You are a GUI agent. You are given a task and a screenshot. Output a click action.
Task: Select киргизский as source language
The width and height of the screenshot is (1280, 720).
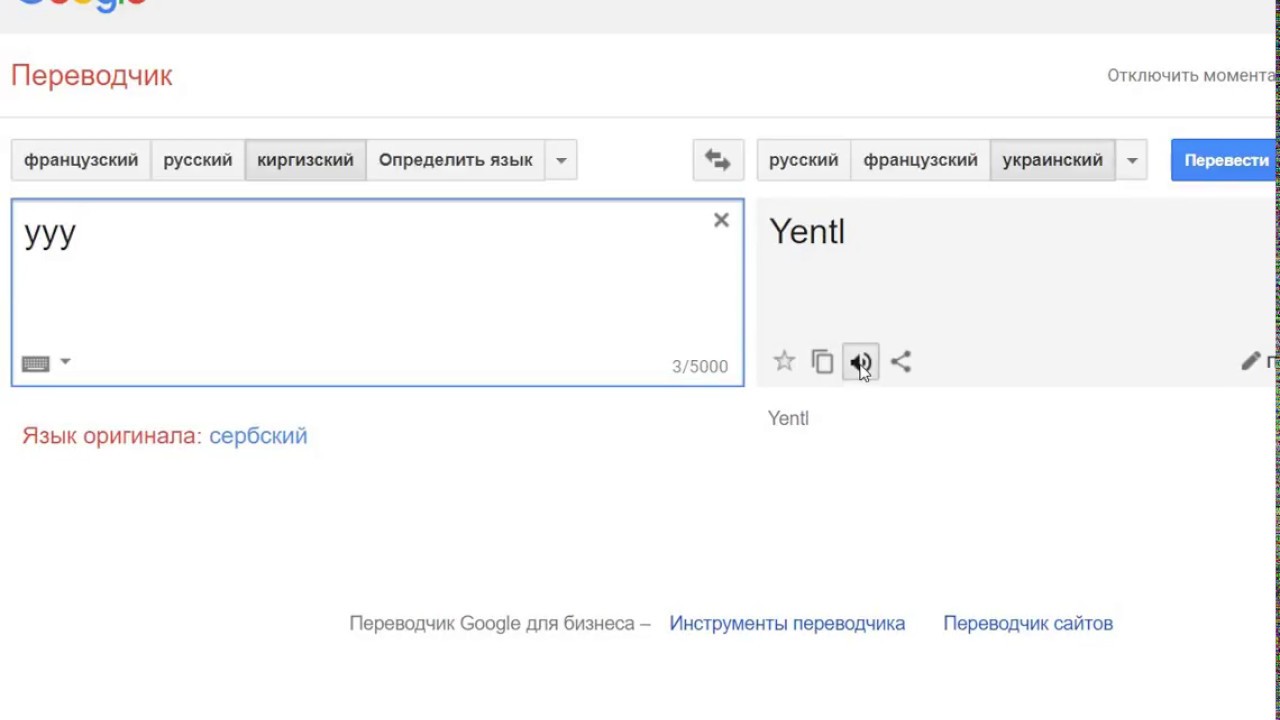[x=305, y=160]
